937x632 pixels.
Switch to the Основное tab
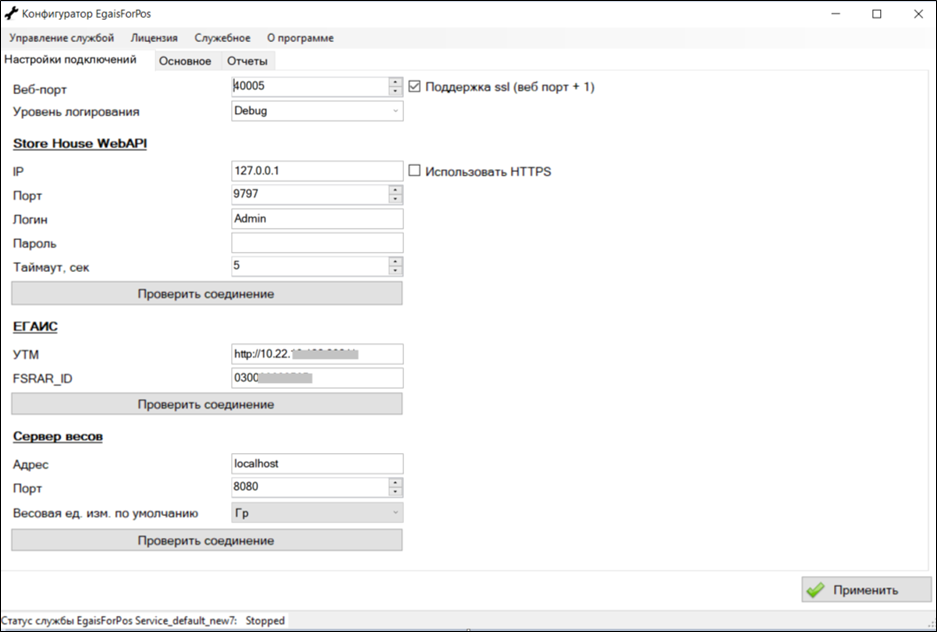pos(185,61)
